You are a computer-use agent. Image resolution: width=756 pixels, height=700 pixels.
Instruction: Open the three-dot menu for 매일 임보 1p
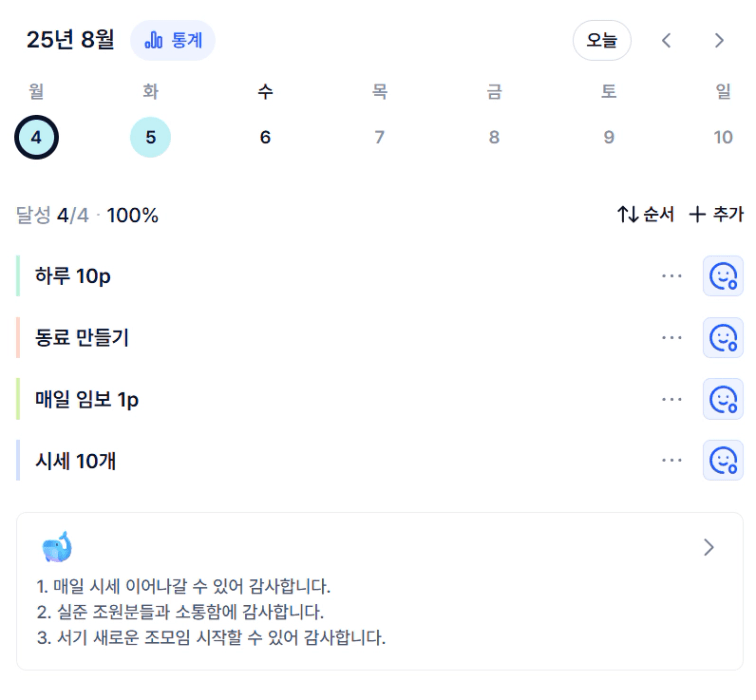coord(672,399)
